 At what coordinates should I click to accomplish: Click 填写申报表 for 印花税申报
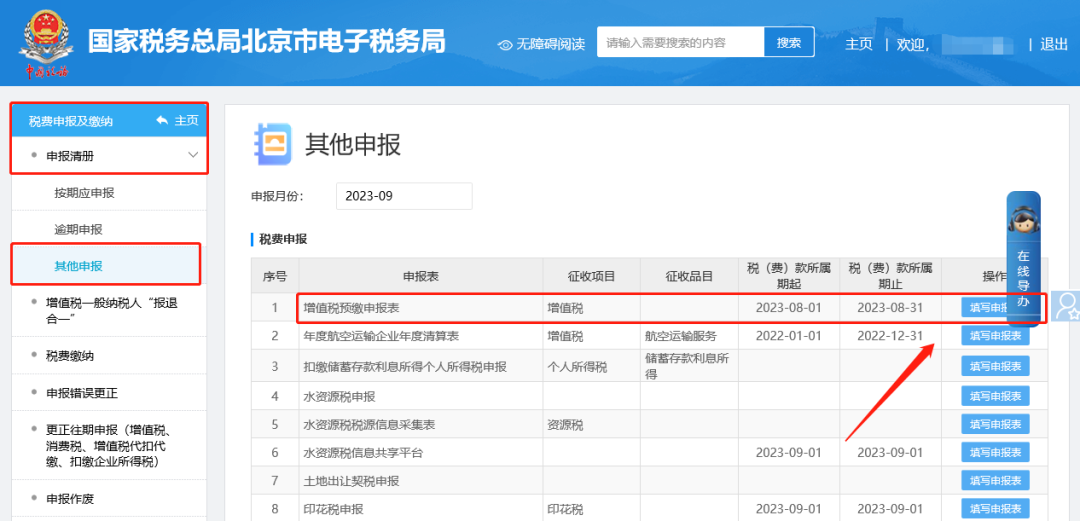pyautogui.click(x=994, y=508)
